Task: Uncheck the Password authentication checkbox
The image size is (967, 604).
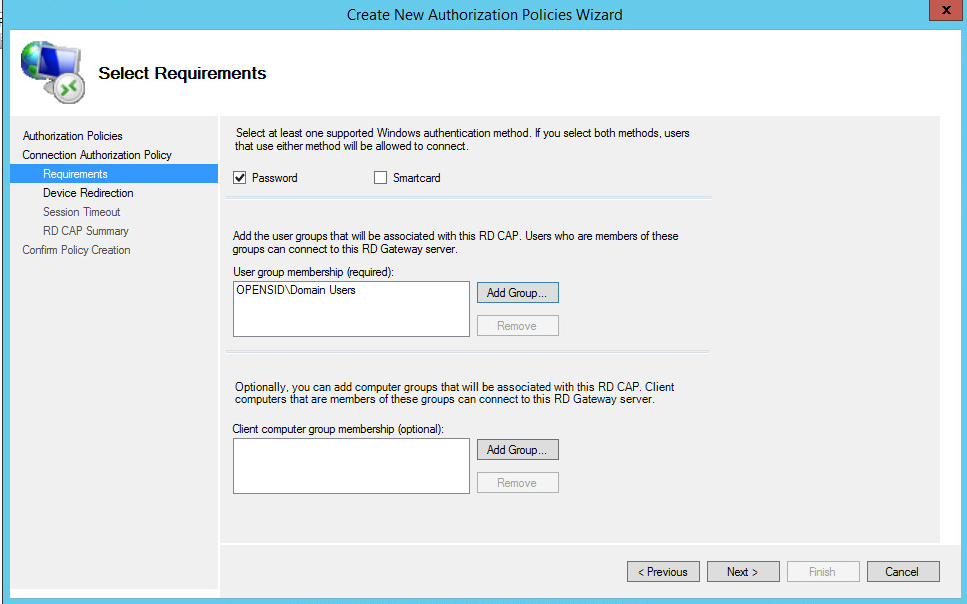Action: tap(239, 178)
